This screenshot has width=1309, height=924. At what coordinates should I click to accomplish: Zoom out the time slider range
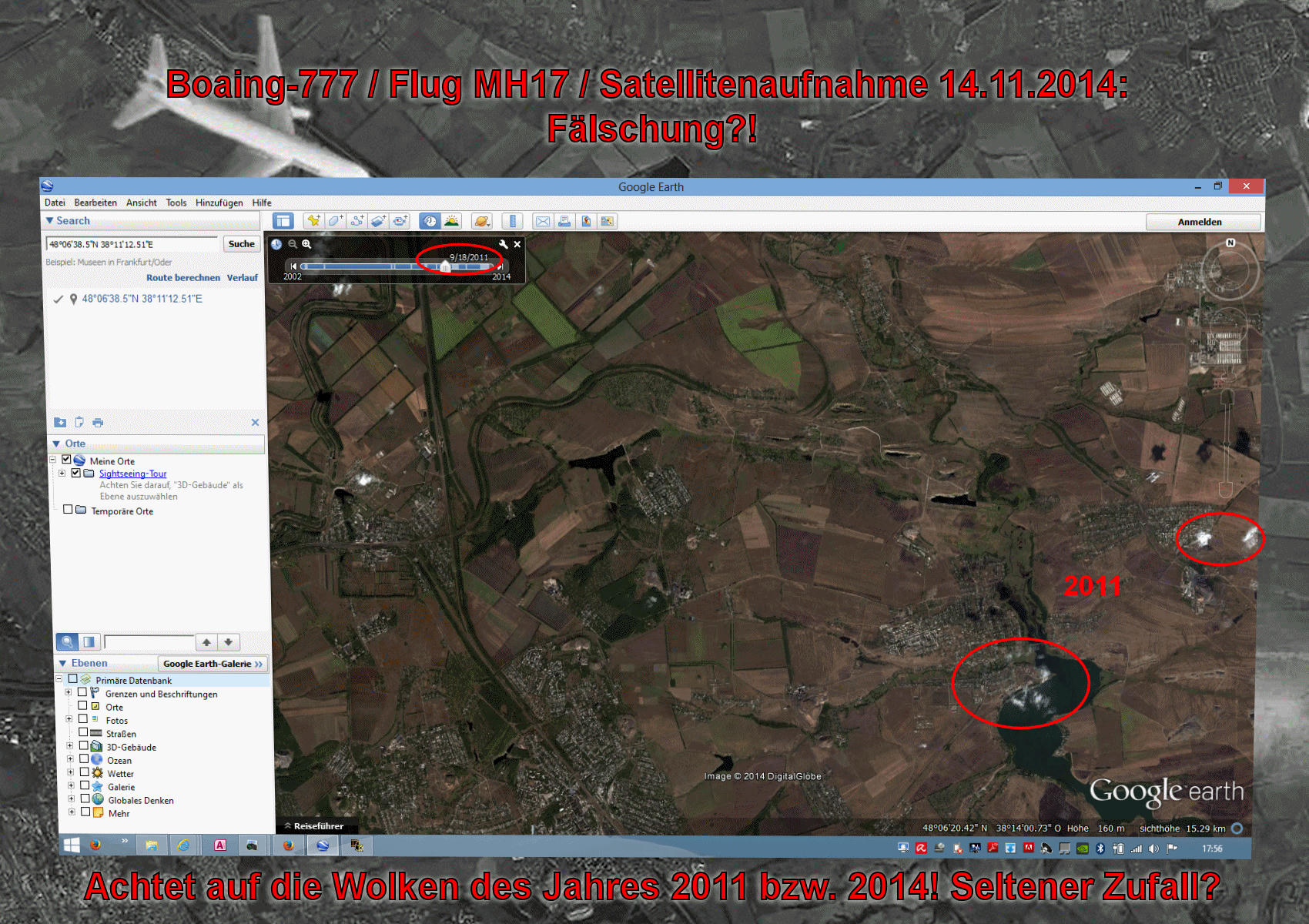click(x=293, y=244)
